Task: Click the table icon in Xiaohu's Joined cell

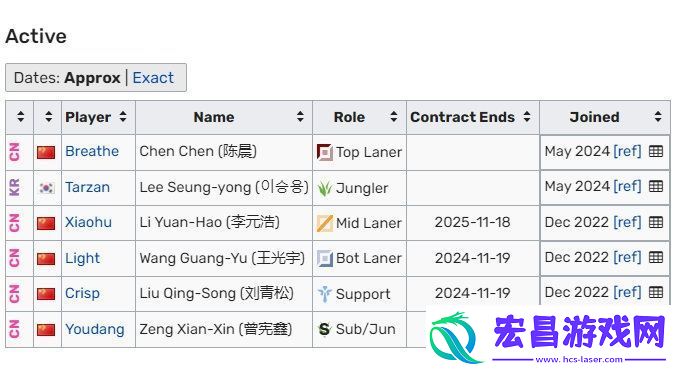Action: click(656, 222)
